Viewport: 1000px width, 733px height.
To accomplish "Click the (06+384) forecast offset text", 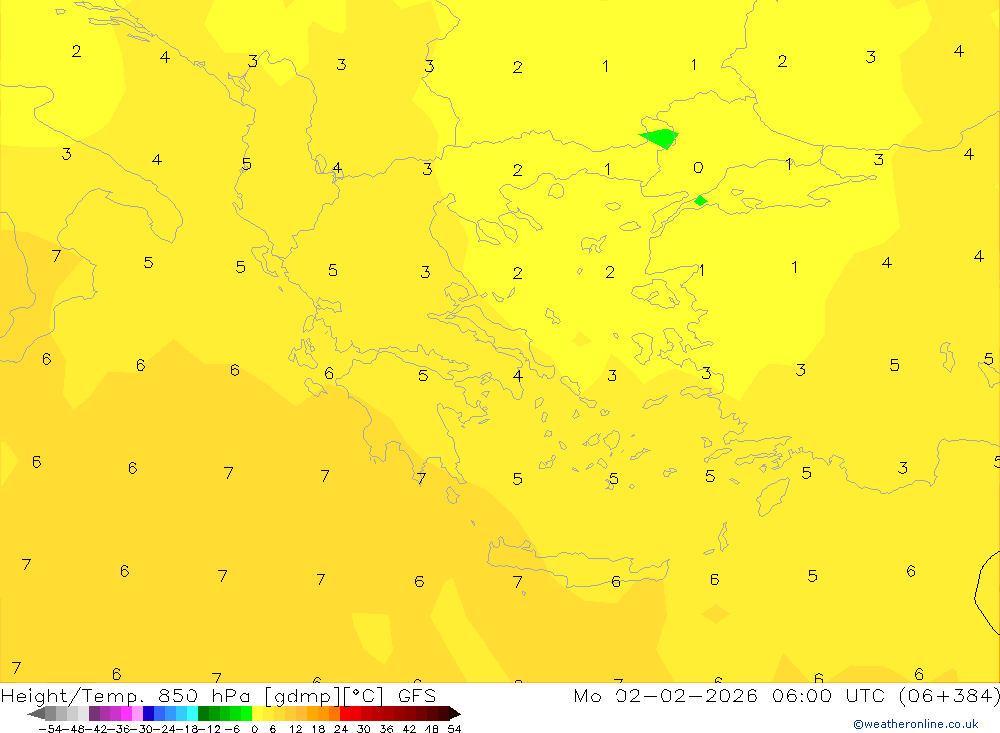I will pyautogui.click(x=949, y=695).
